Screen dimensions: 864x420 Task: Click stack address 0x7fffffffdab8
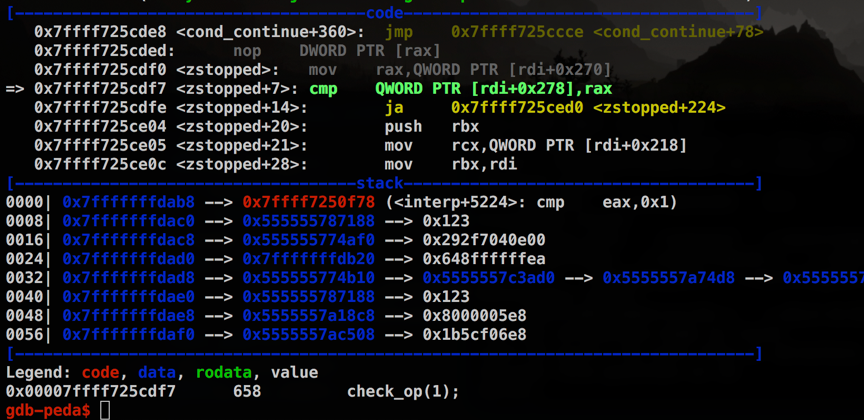[x=128, y=202]
